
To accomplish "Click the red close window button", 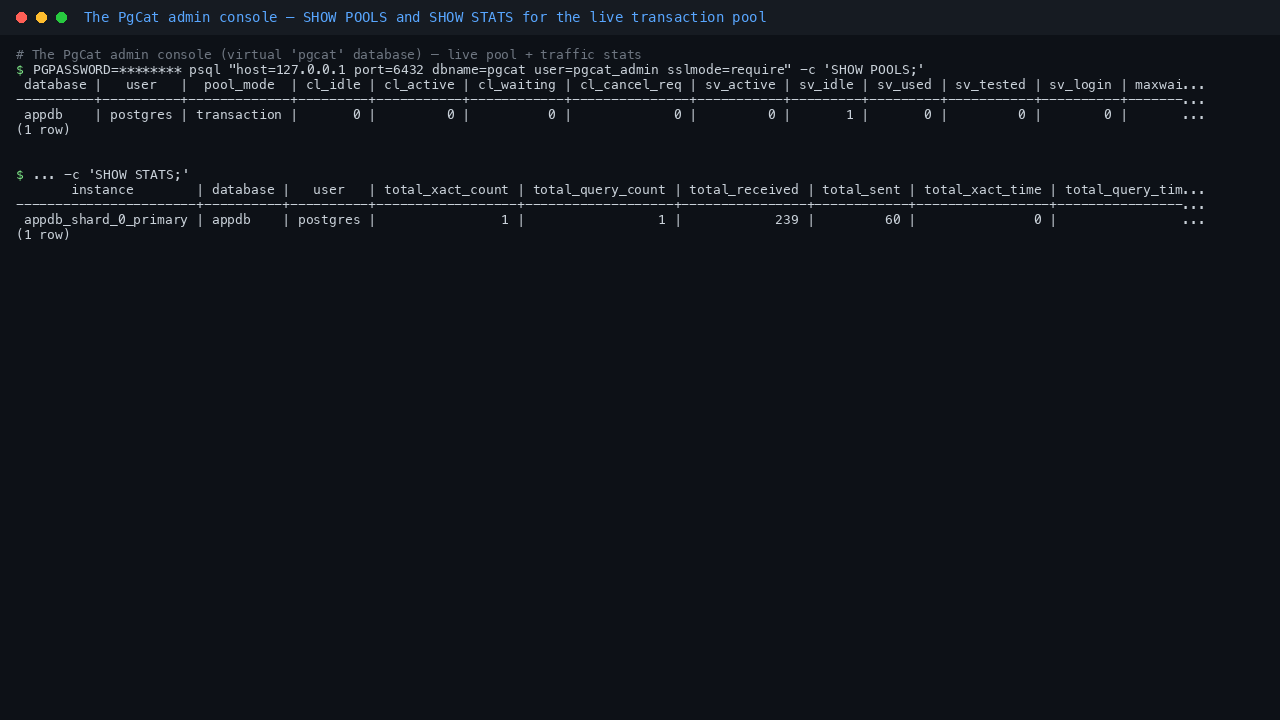I will point(21,17).
